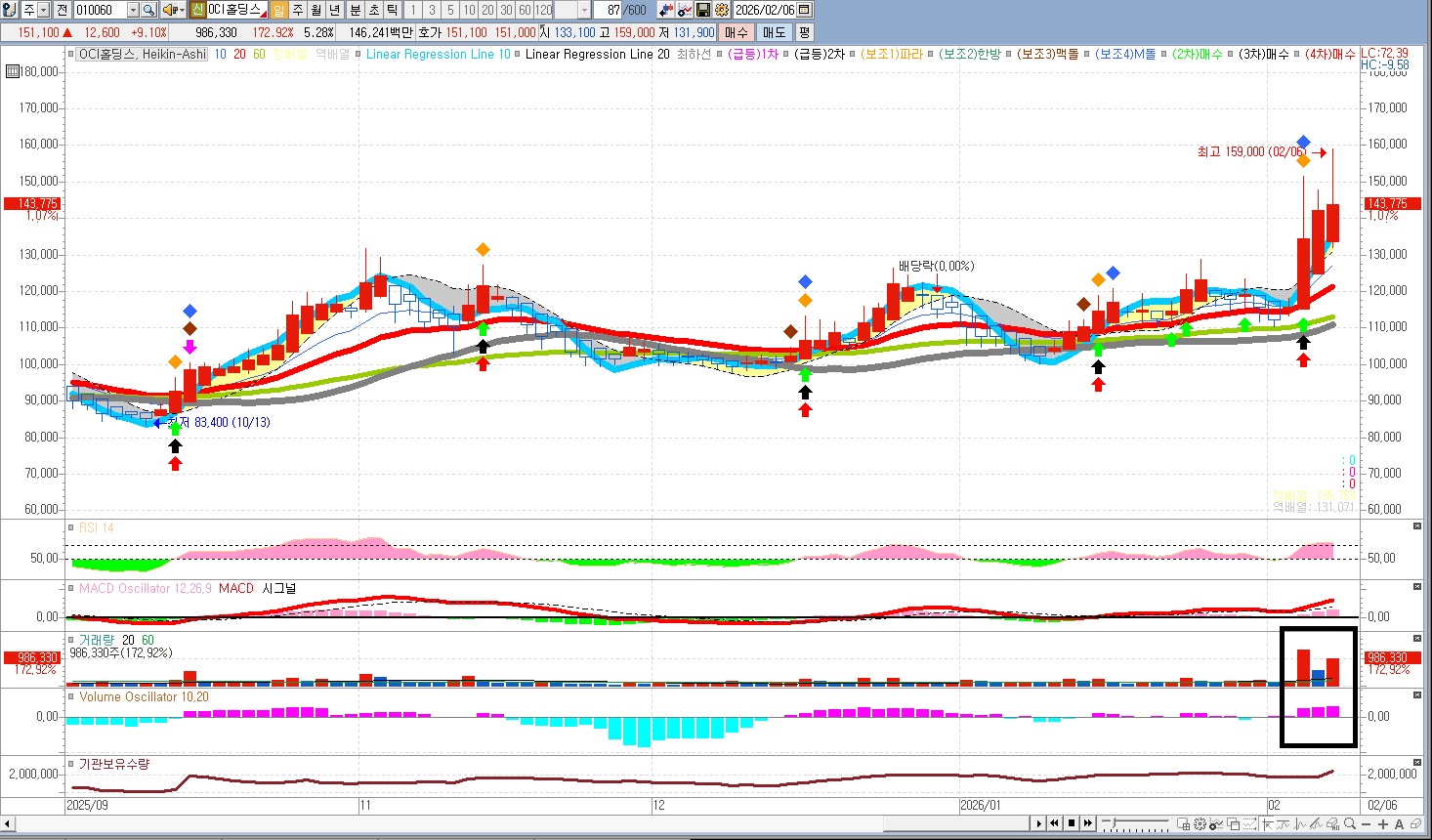Click the stop button in bottom toolbar
Image resolution: width=1432 pixels, height=840 pixels.
(1072, 823)
